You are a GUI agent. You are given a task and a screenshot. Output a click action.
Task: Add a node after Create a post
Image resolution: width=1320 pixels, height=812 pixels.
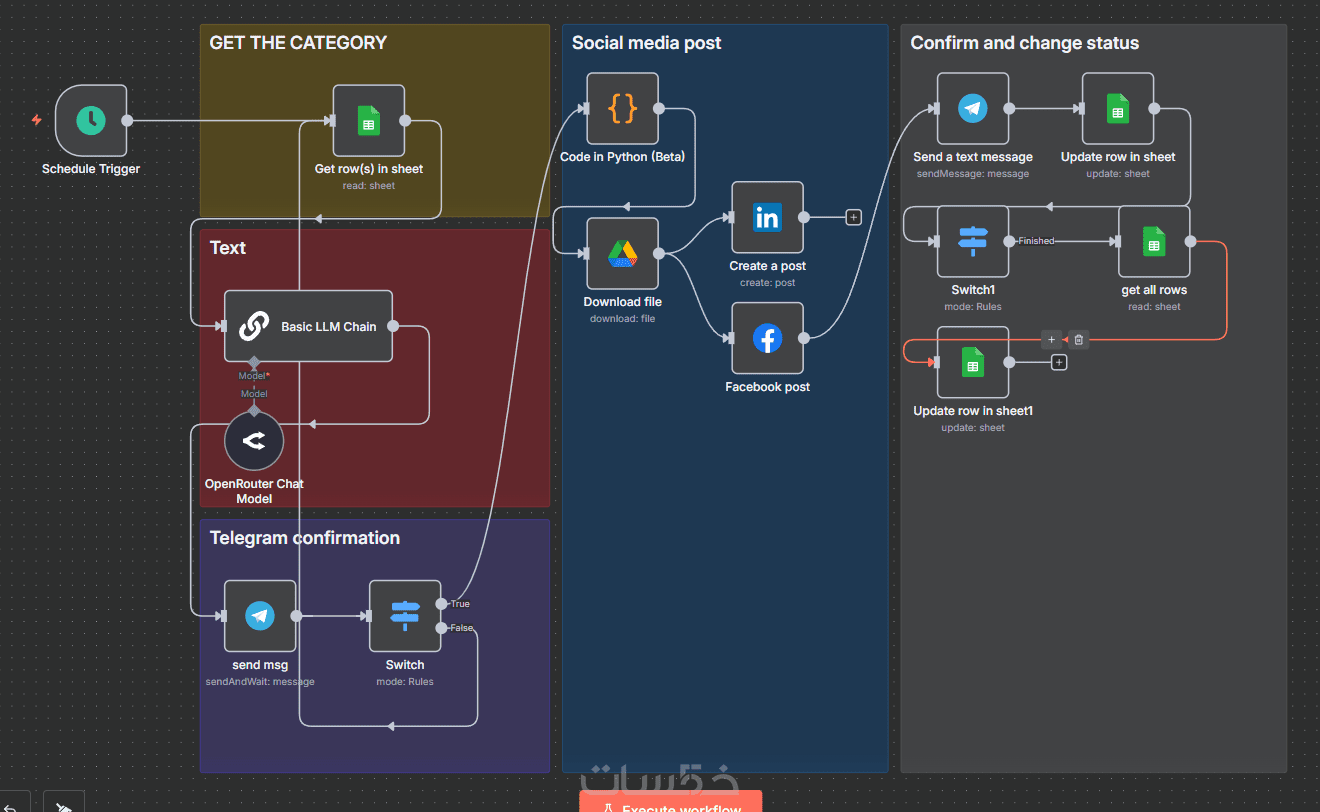pyautogui.click(x=853, y=217)
